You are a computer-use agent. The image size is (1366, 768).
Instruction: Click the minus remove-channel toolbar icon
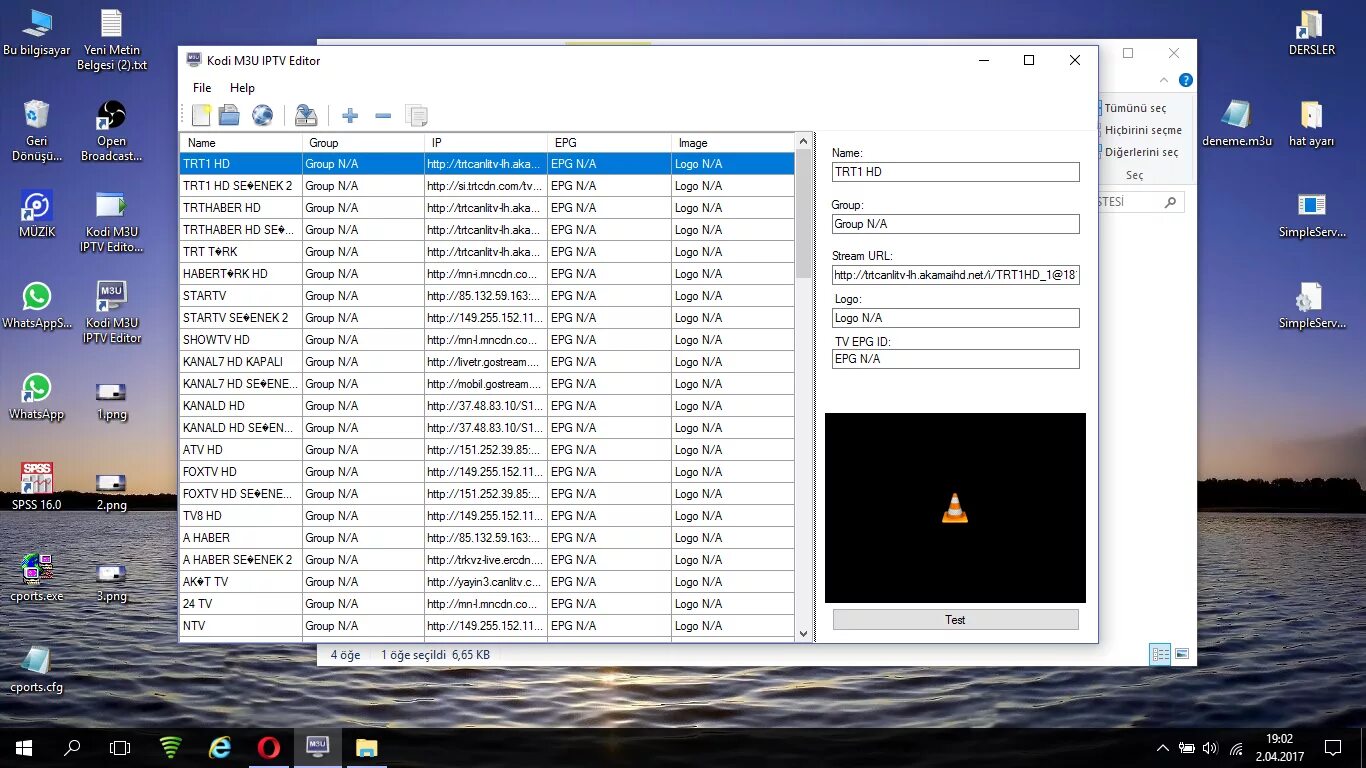click(x=383, y=116)
